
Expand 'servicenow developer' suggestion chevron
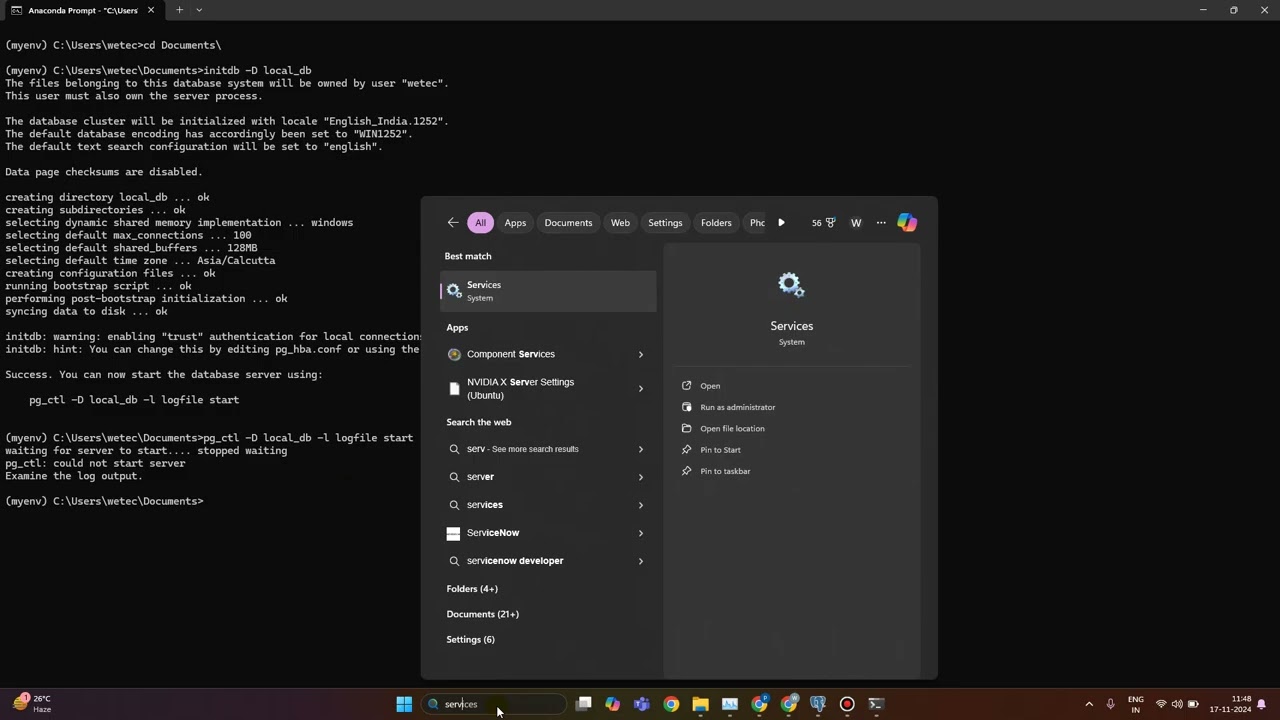(641, 561)
